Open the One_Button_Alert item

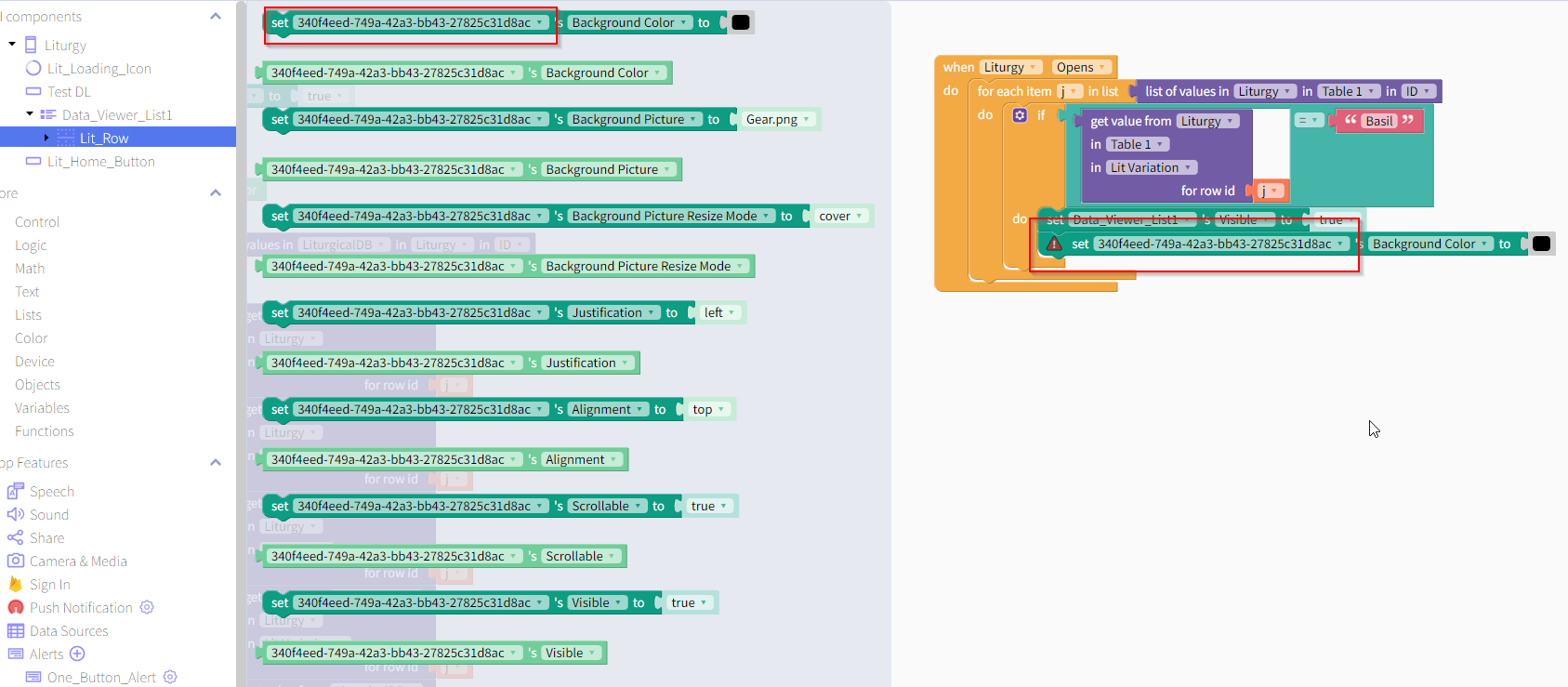pos(101,677)
